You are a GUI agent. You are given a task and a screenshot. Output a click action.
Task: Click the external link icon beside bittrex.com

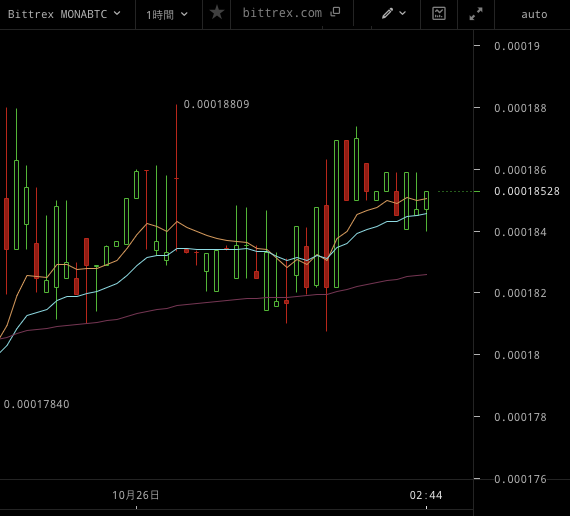pyautogui.click(x=335, y=12)
